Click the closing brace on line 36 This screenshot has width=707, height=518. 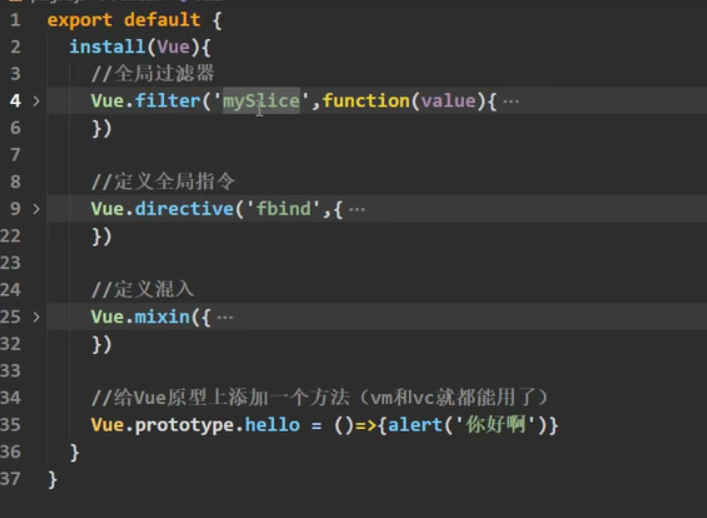(x=74, y=453)
